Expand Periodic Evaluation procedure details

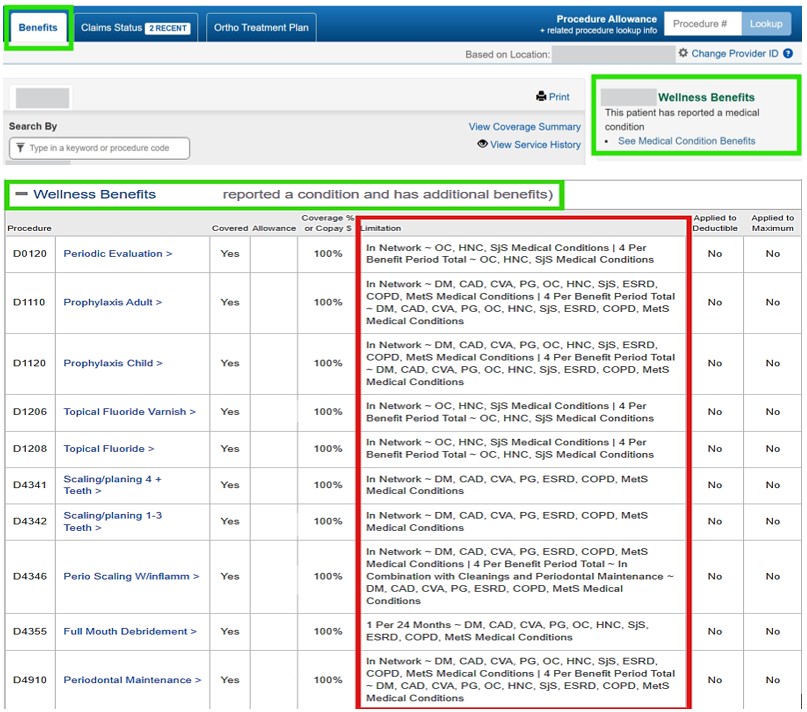pyautogui.click(x=117, y=254)
